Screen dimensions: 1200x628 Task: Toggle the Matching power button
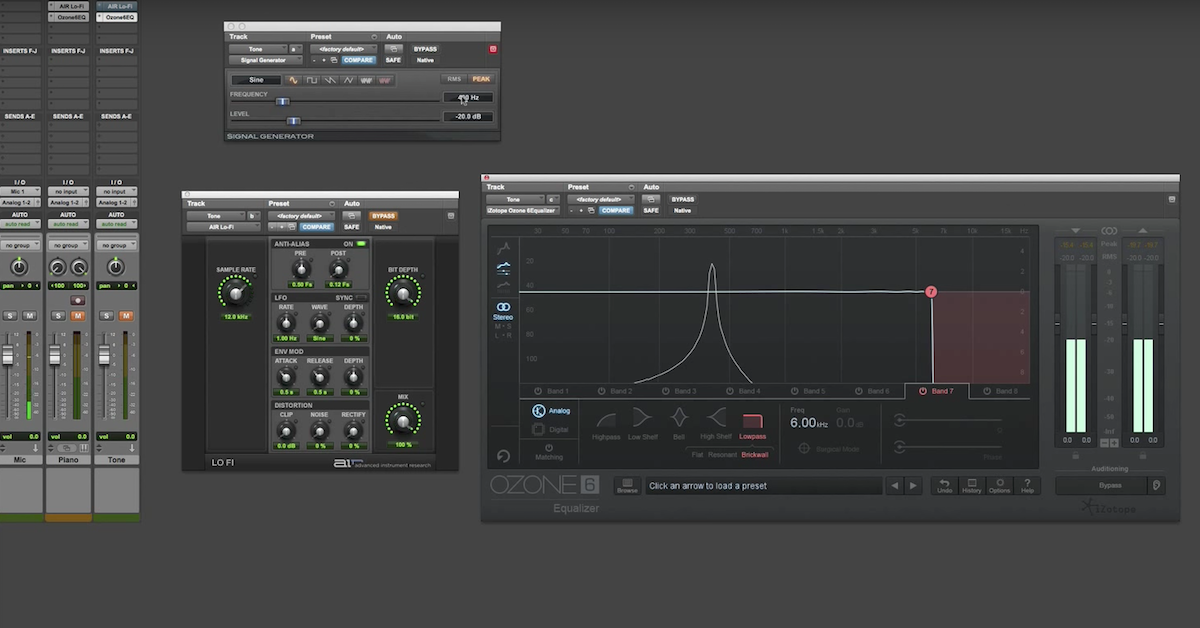pos(548,447)
